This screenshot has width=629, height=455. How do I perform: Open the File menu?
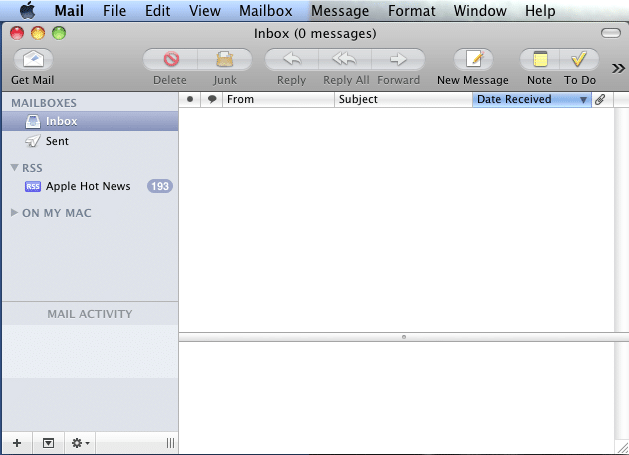[x=114, y=11]
